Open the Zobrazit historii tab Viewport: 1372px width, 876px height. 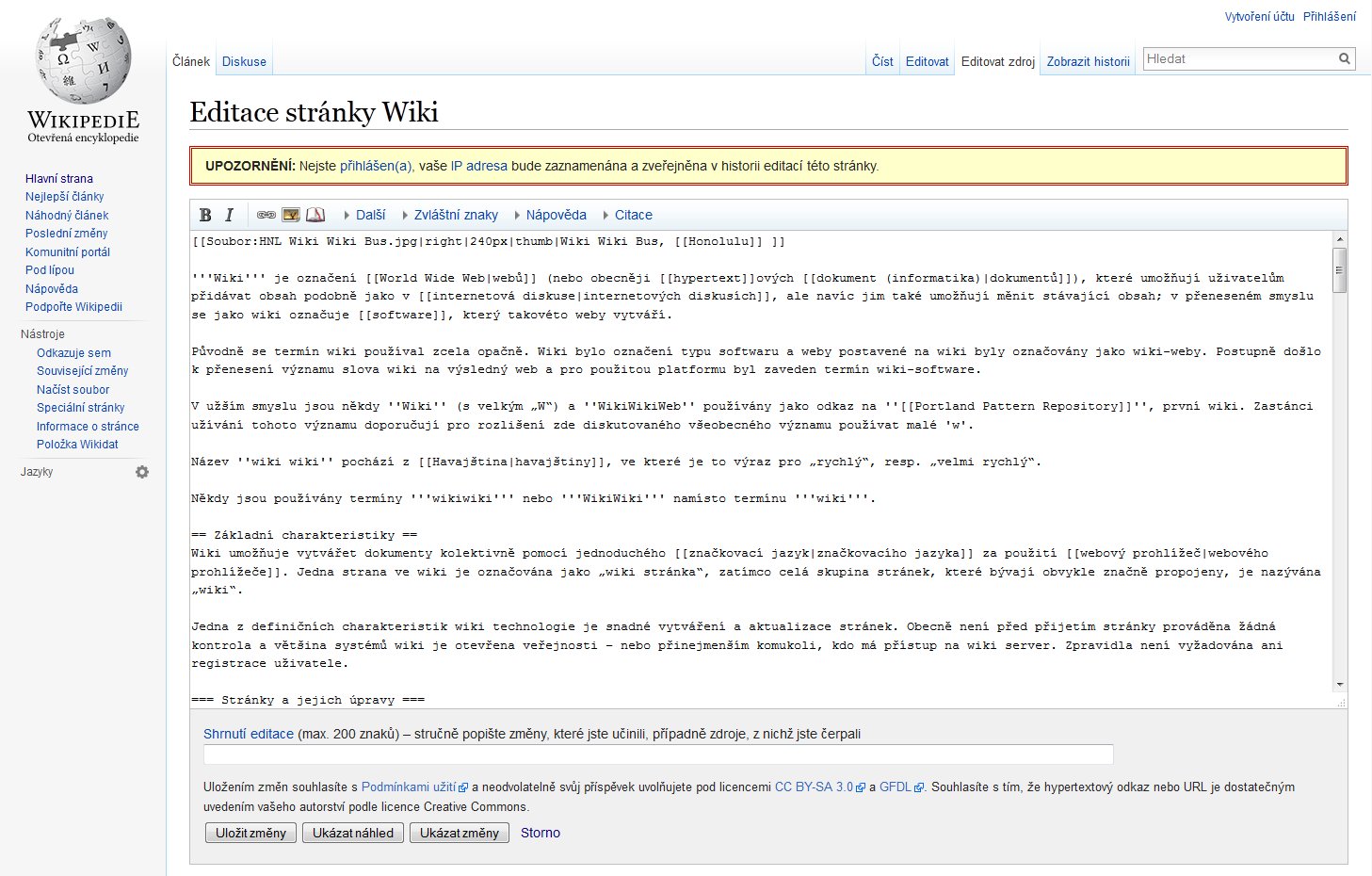click(x=1089, y=61)
